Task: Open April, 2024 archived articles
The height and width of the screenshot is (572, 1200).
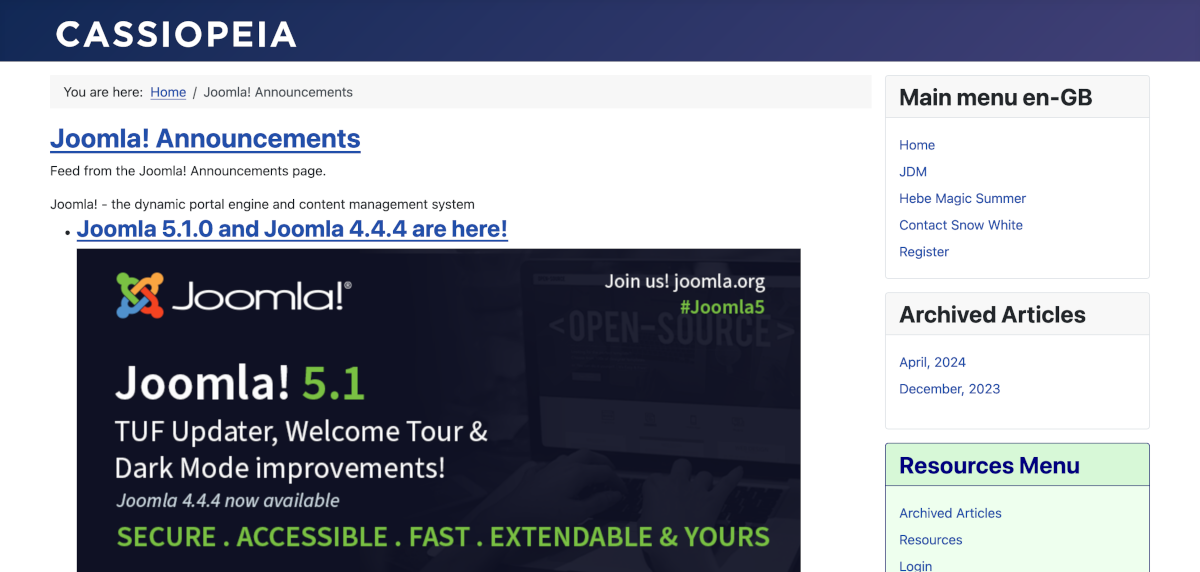Action: [x=932, y=362]
